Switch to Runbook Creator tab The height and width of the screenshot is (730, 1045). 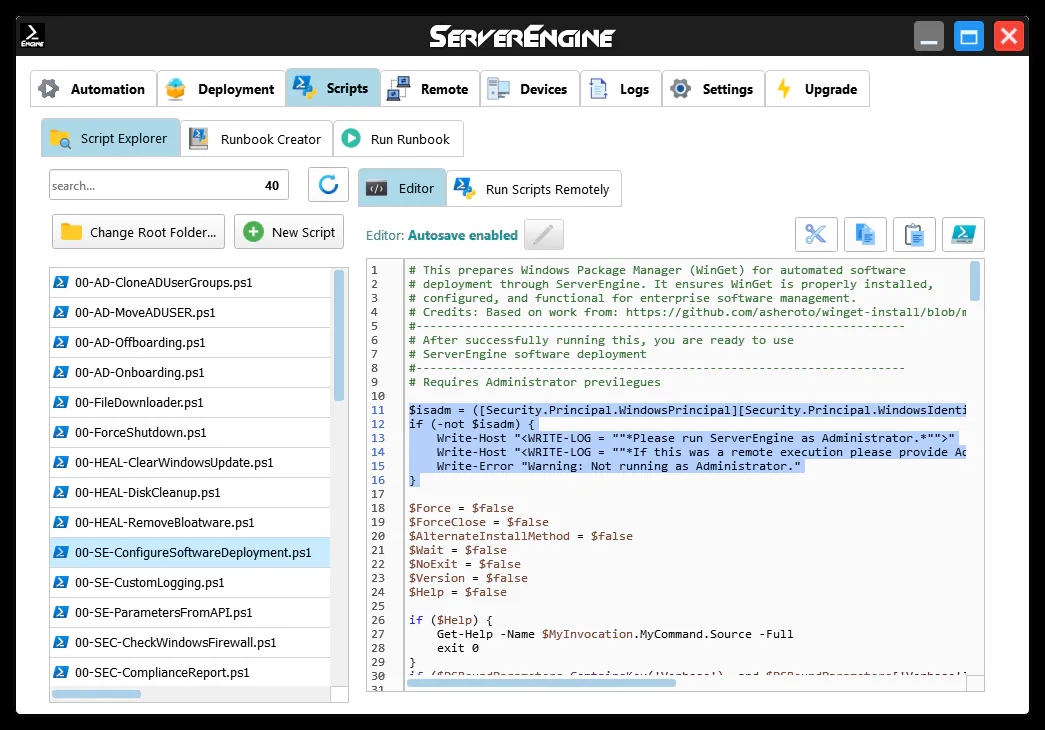point(257,139)
